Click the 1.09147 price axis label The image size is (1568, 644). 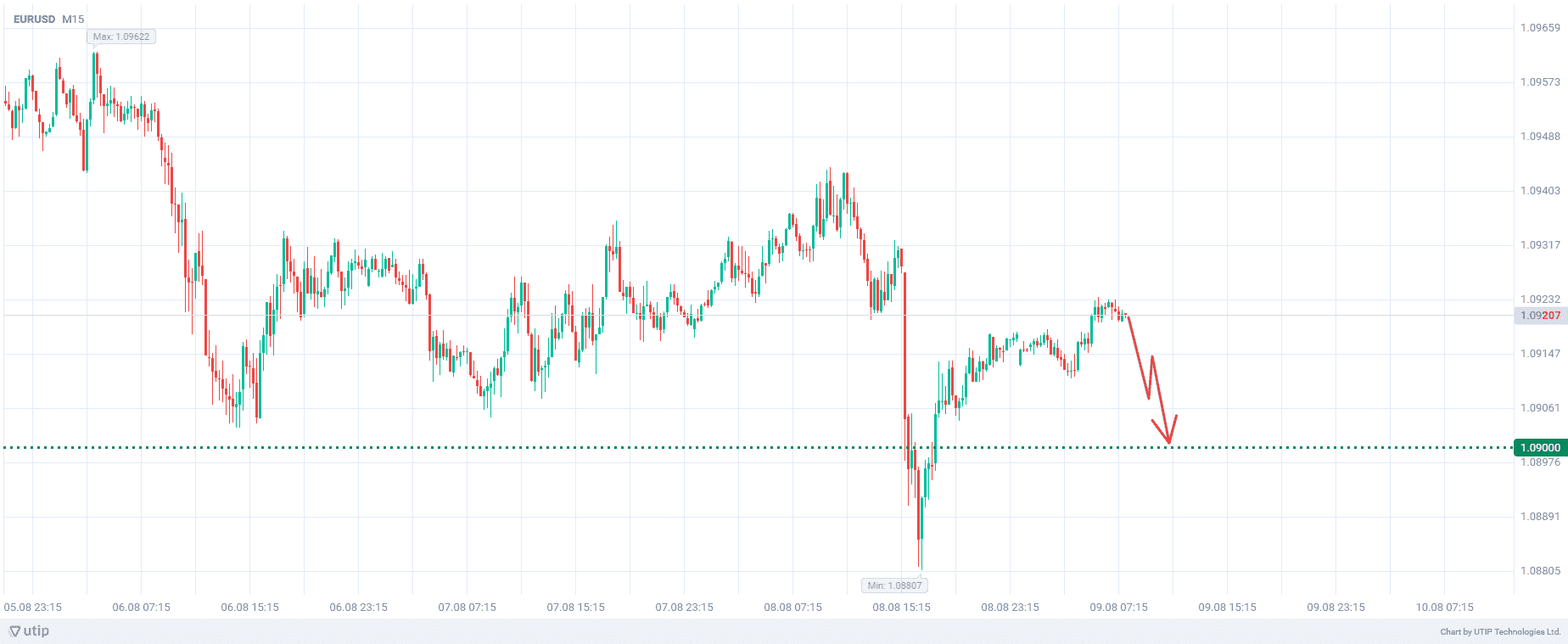tap(1540, 353)
